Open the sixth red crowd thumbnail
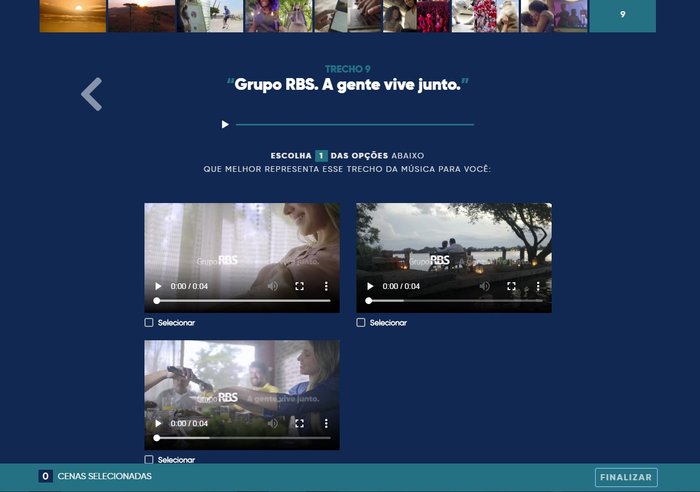Viewport: 700px width, 492px height. [x=417, y=16]
